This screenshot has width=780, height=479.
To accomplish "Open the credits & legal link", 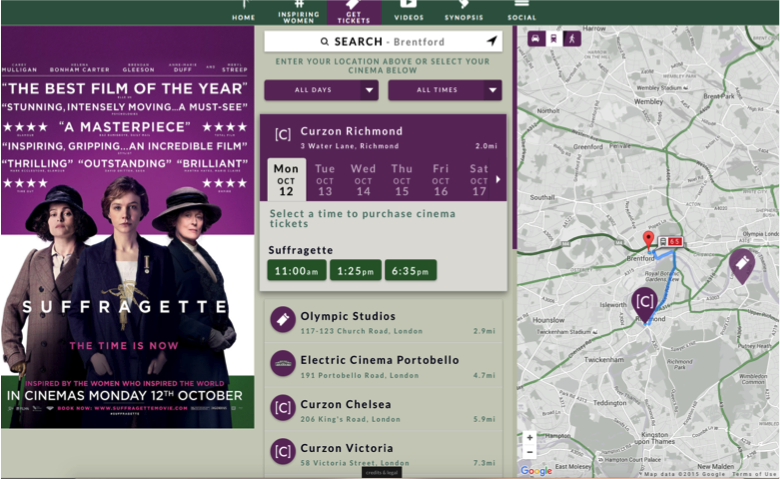I will (x=382, y=473).
